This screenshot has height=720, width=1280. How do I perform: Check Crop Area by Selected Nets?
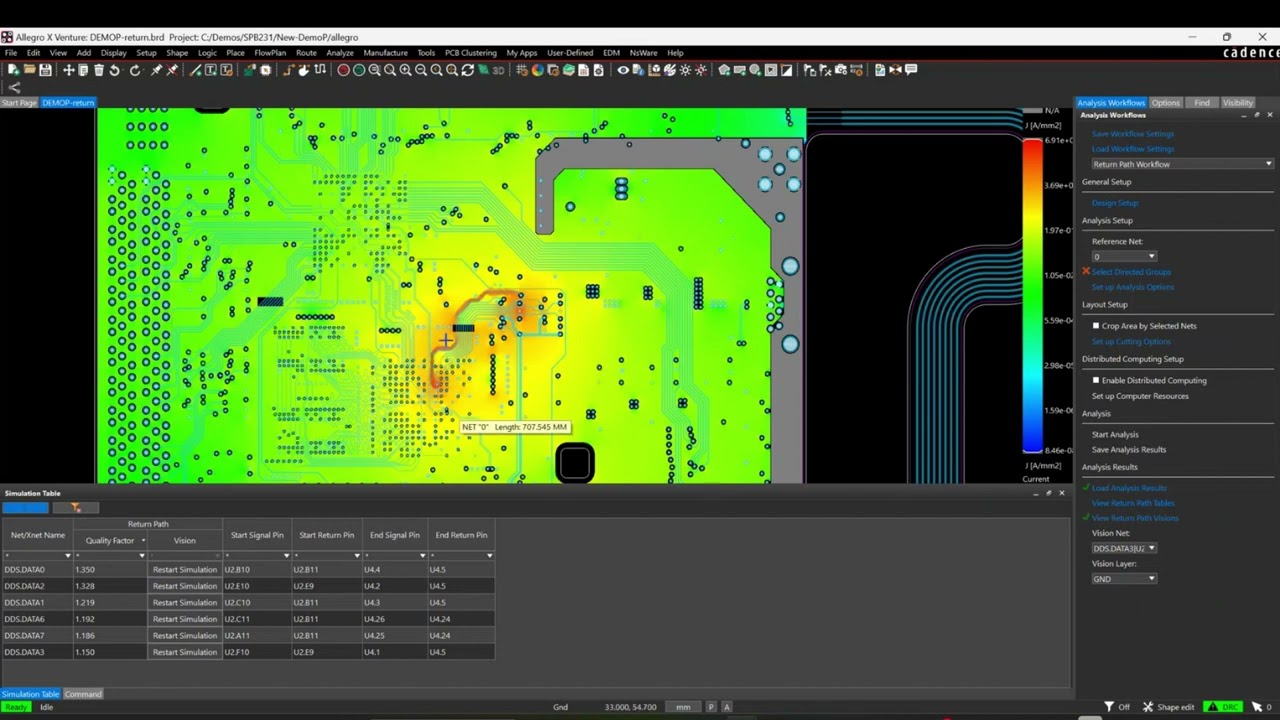pyautogui.click(x=1096, y=326)
